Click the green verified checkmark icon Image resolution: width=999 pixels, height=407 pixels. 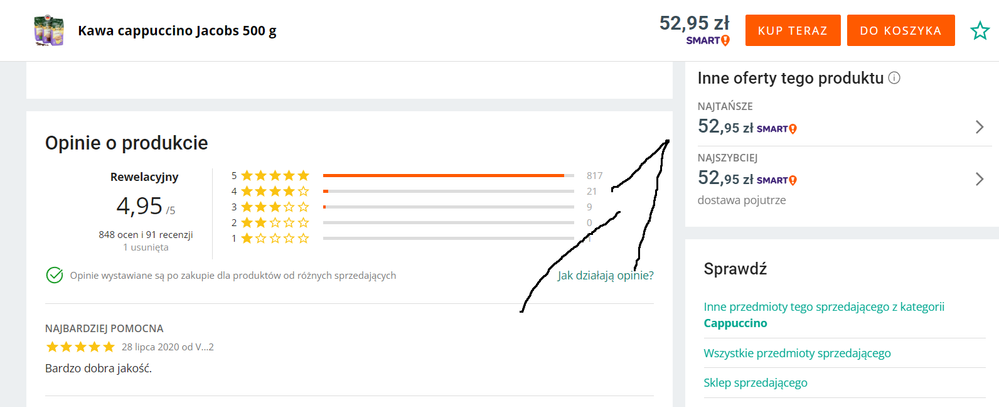[x=53, y=275]
